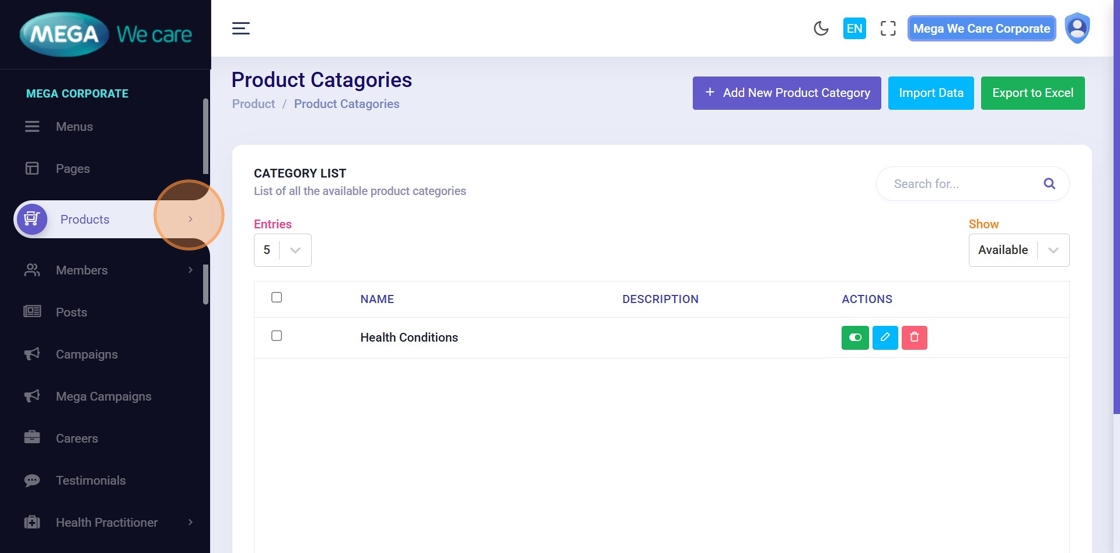Check the select-all checkbox in table header
The image size is (1120, 553).
(x=277, y=297)
